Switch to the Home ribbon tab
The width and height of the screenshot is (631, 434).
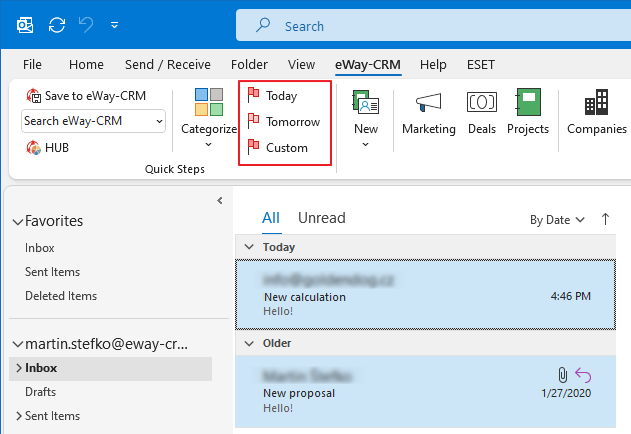[86, 64]
